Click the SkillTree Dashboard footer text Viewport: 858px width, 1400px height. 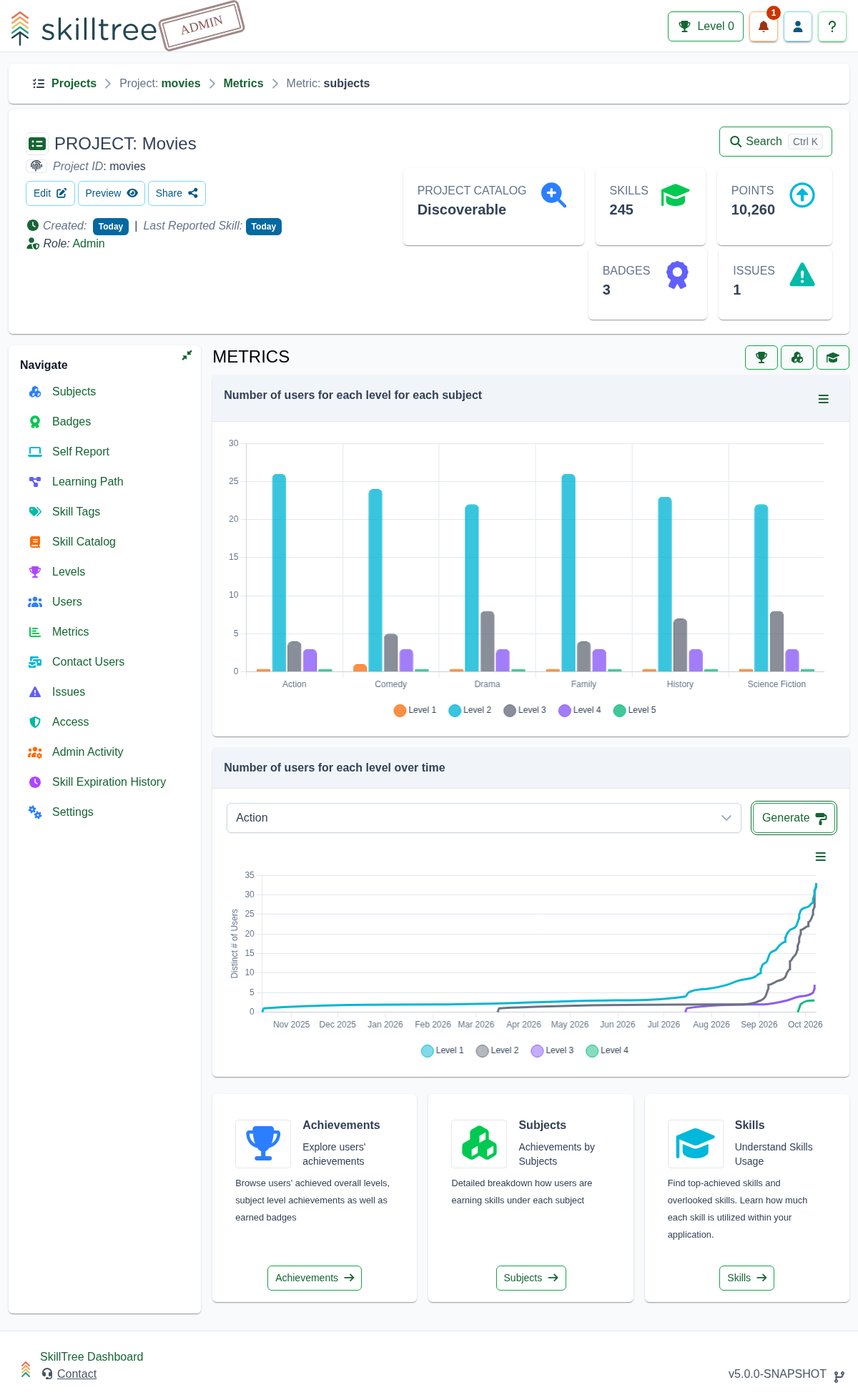(92, 1356)
